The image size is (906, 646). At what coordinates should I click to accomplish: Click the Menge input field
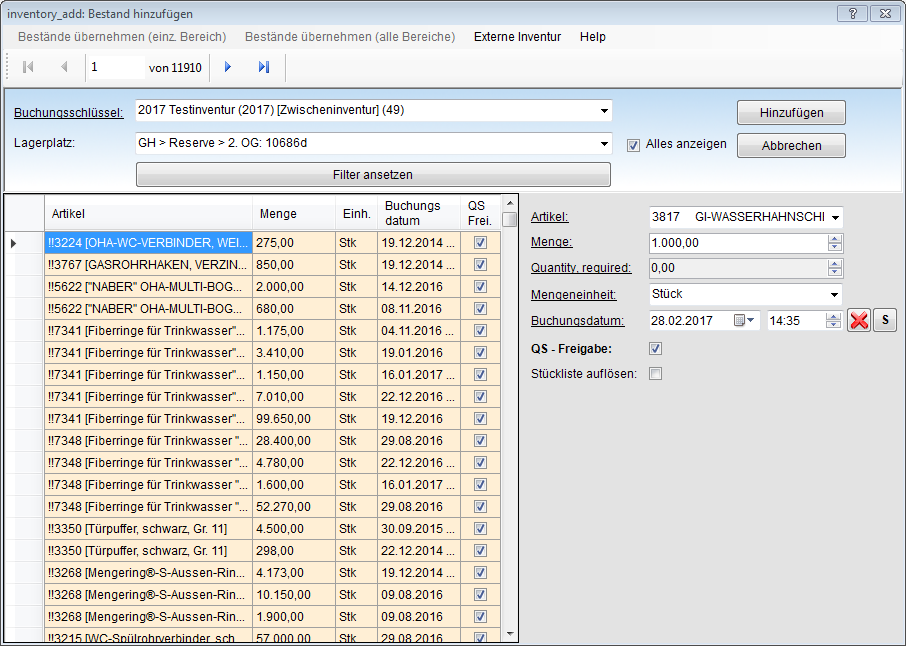(x=738, y=243)
